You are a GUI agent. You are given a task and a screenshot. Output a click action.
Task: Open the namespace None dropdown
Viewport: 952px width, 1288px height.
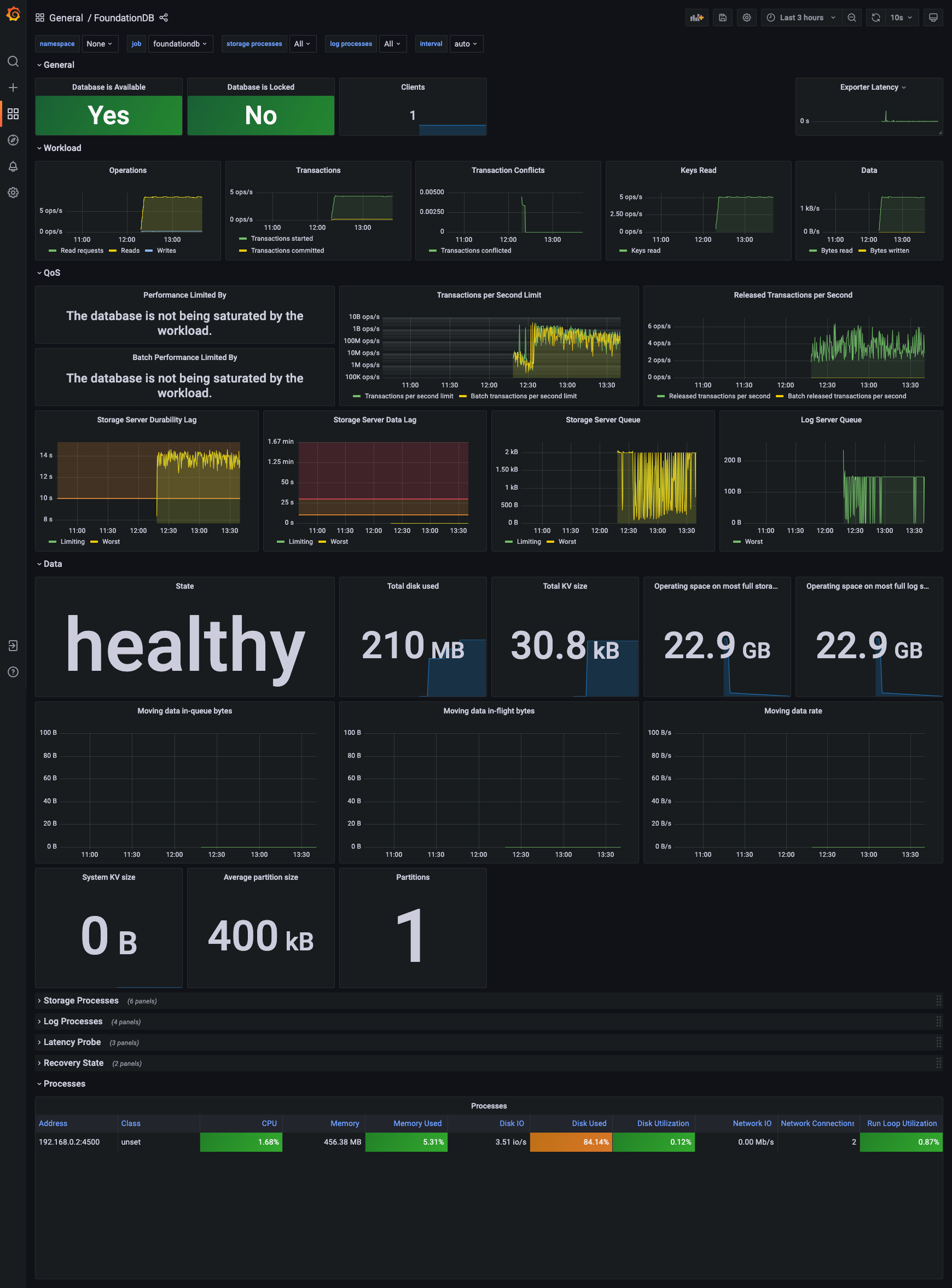pyautogui.click(x=99, y=44)
